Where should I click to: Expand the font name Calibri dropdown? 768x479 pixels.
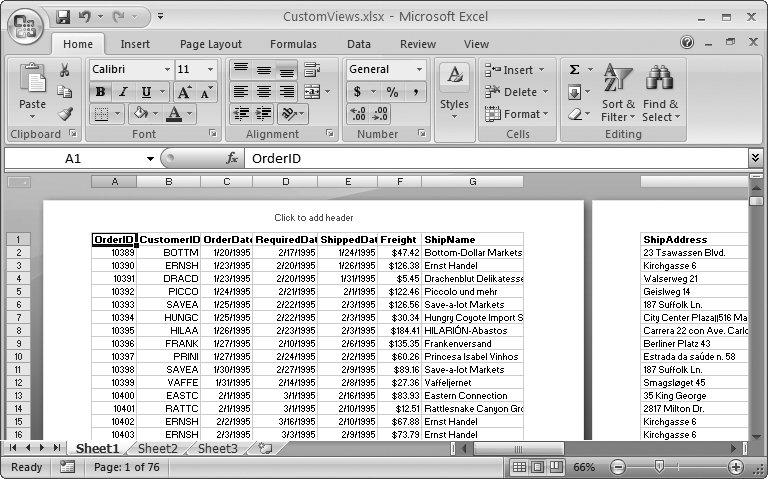[x=166, y=70]
